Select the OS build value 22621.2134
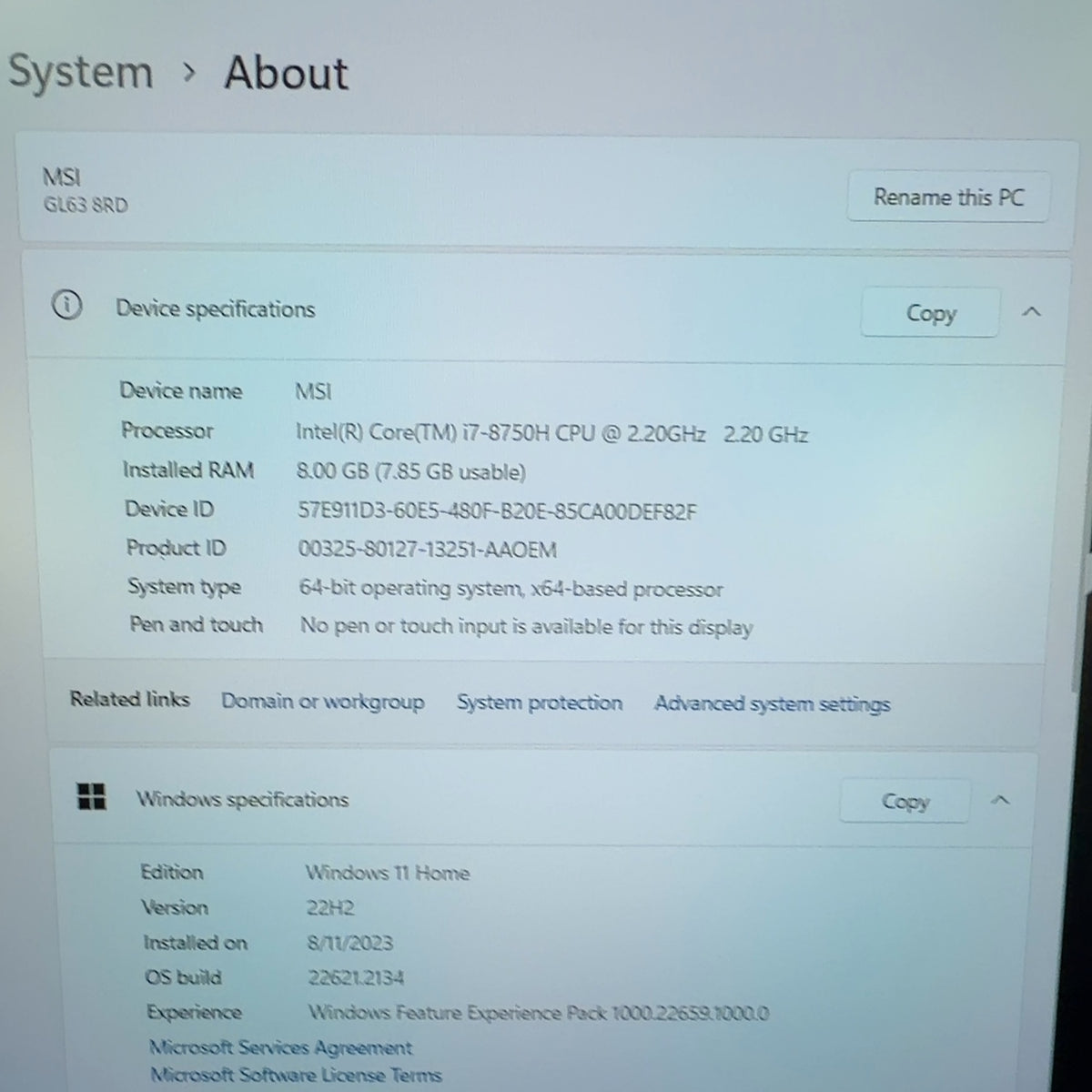 (356, 978)
